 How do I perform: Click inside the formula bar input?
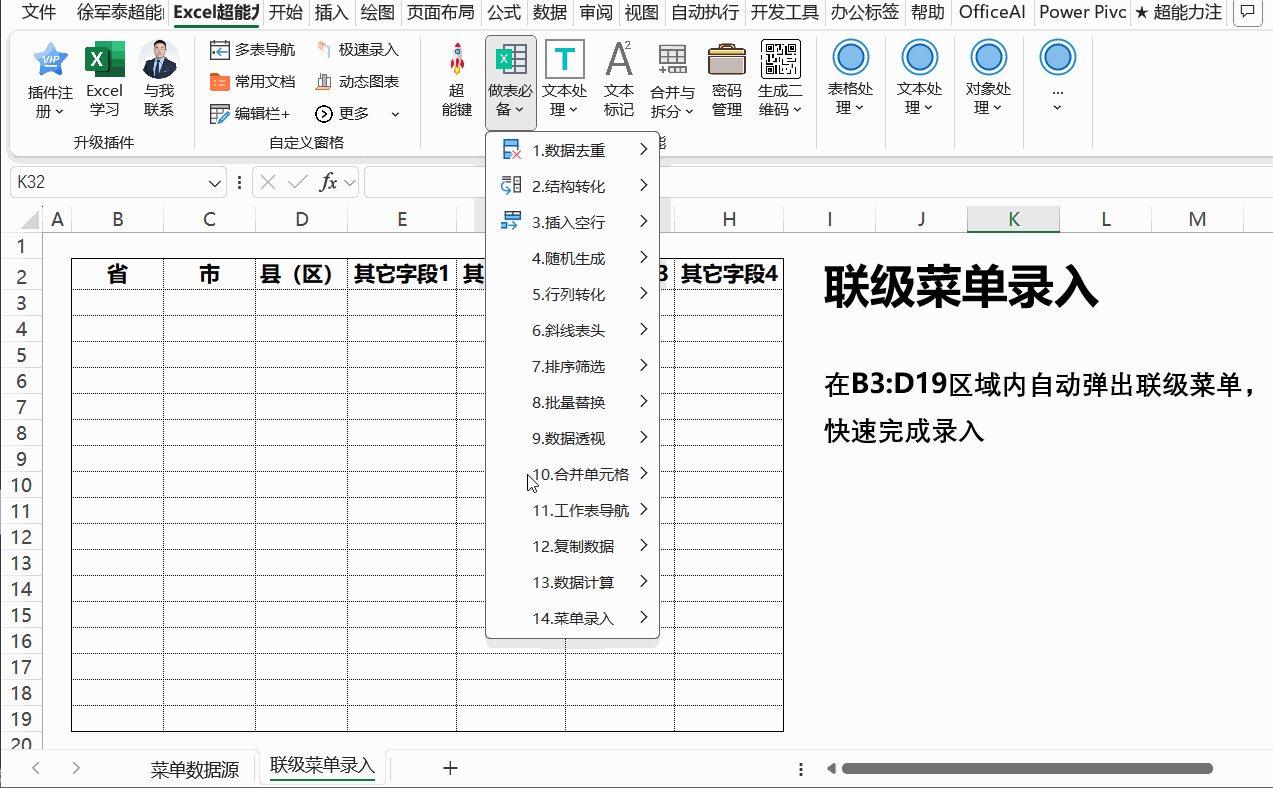tap(818, 183)
